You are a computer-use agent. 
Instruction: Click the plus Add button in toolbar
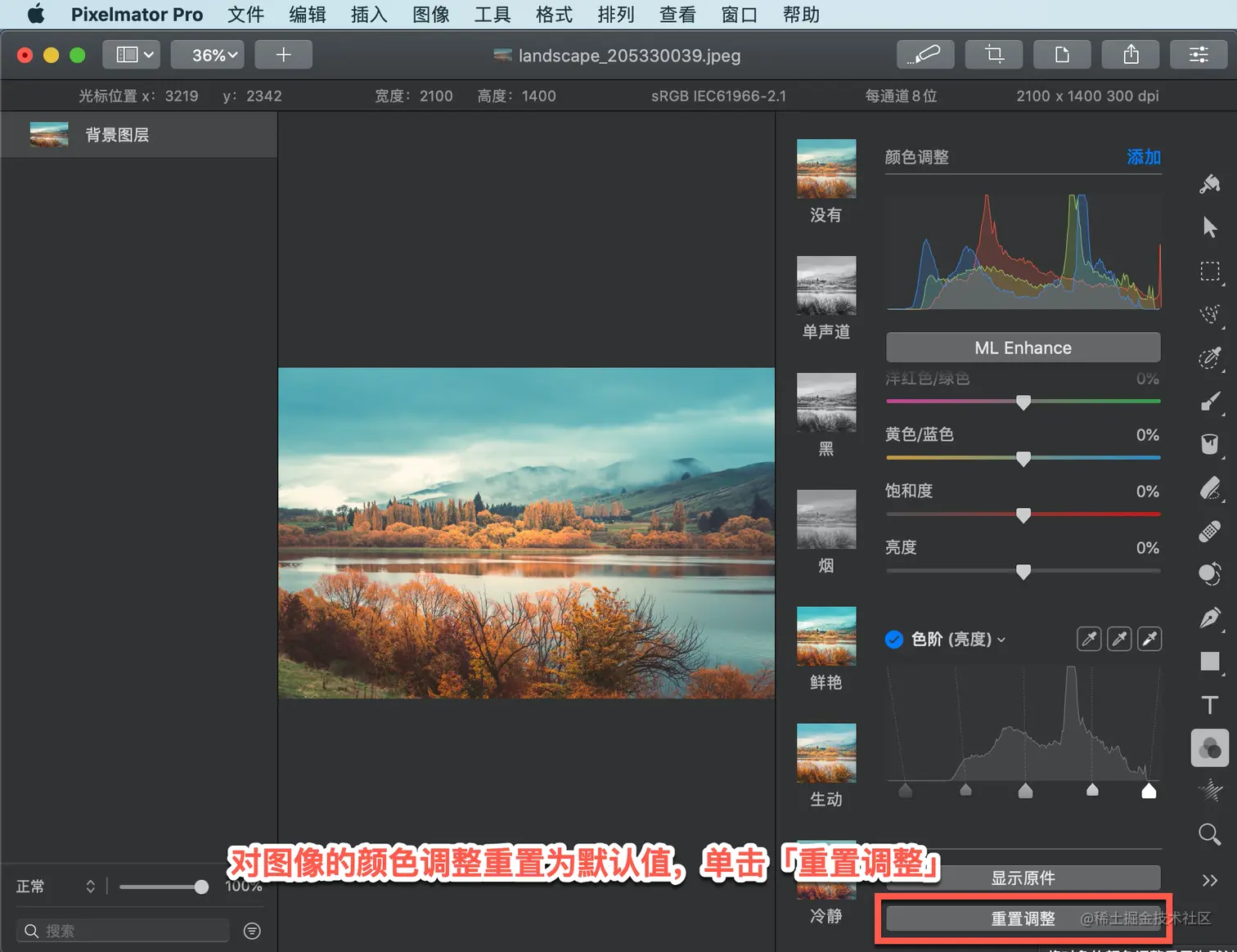coord(284,55)
